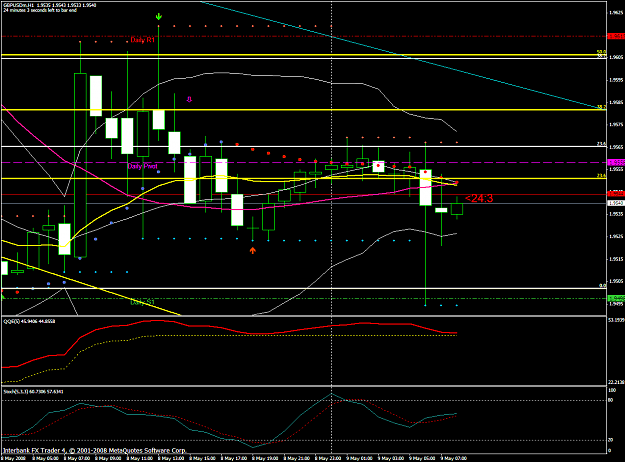Click the magenta Daily Pivot price tag on axis

pyautogui.click(x=616, y=163)
